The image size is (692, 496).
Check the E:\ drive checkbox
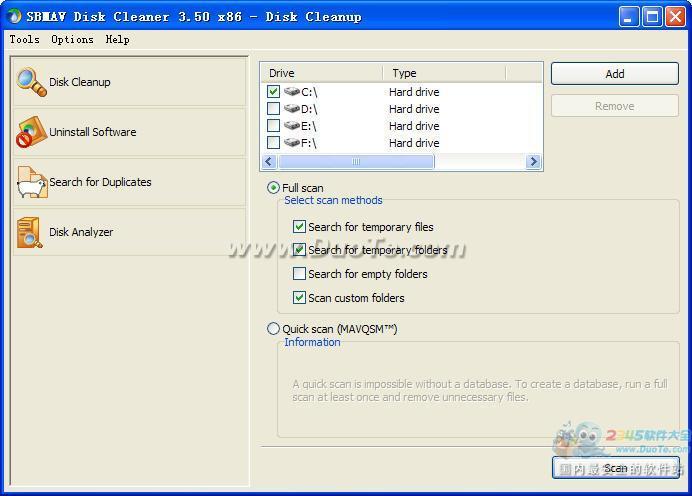tap(273, 125)
